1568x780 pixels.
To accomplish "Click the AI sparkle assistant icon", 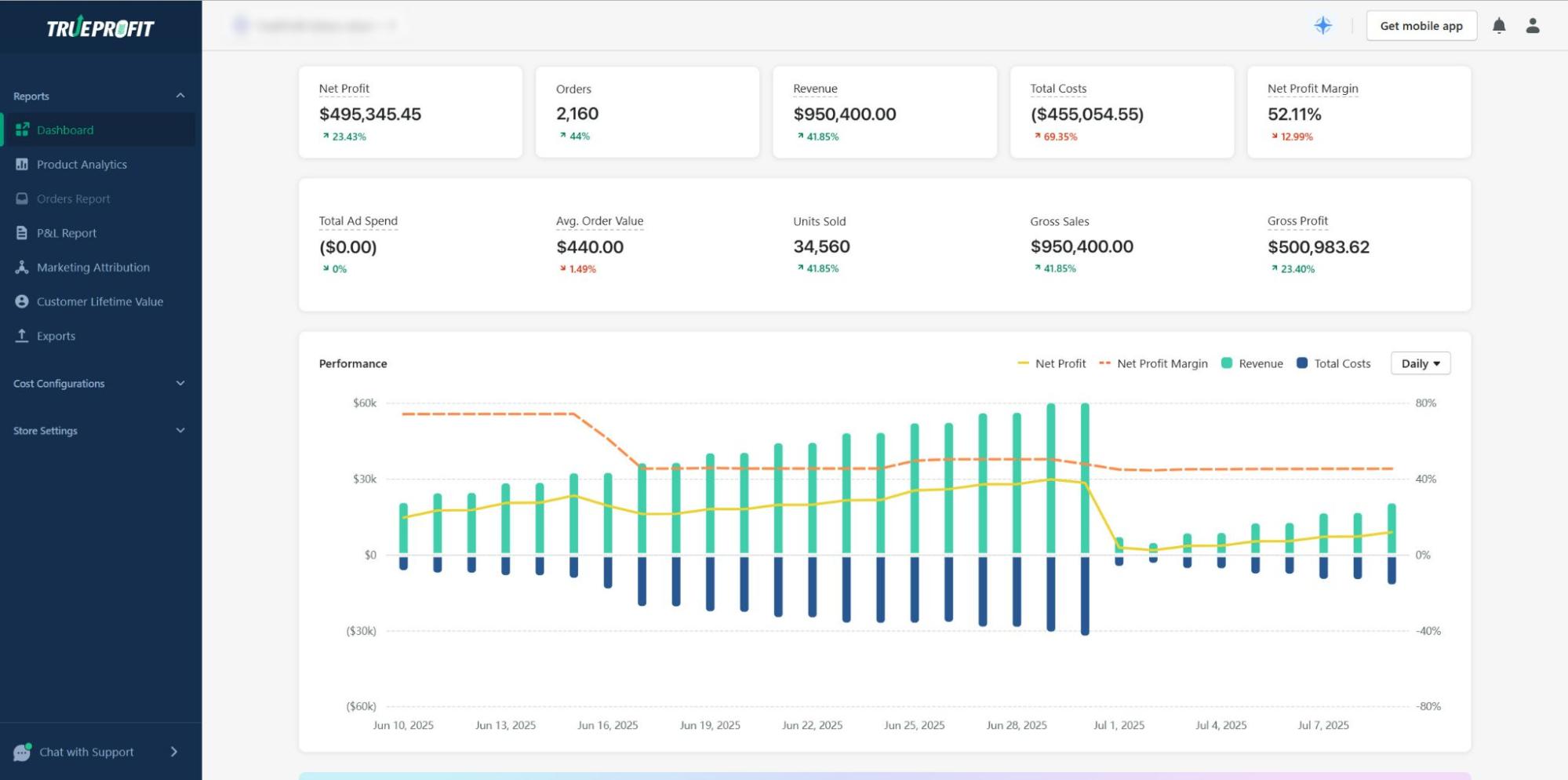I will tap(1323, 25).
